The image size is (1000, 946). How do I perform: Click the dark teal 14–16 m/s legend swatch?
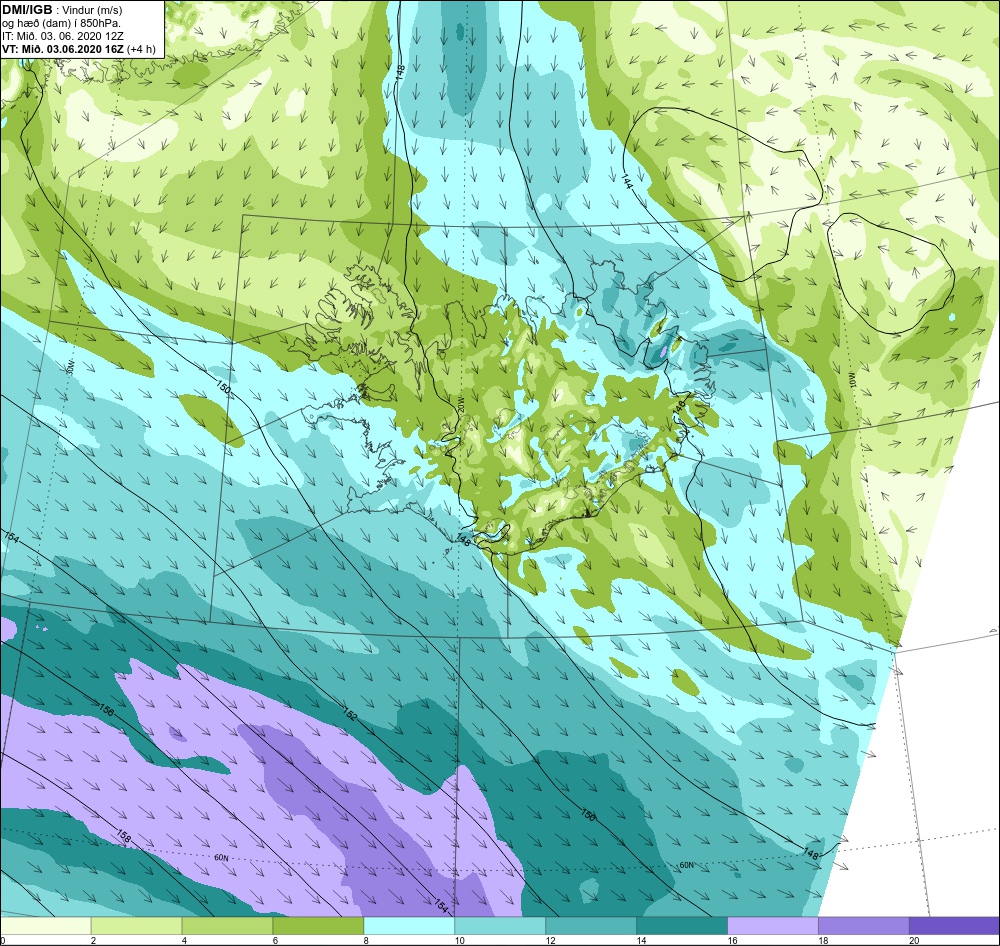point(682,925)
